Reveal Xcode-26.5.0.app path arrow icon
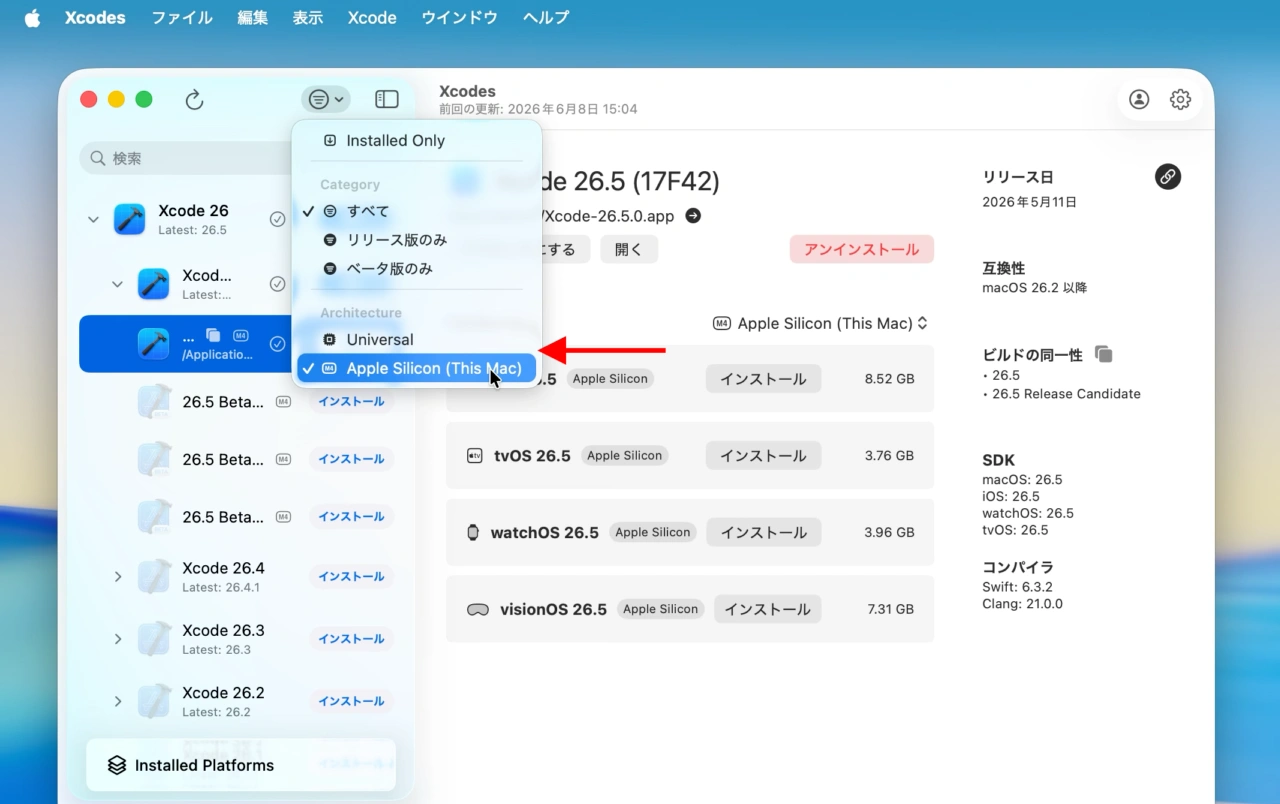The height and width of the screenshot is (804, 1280). click(x=692, y=216)
